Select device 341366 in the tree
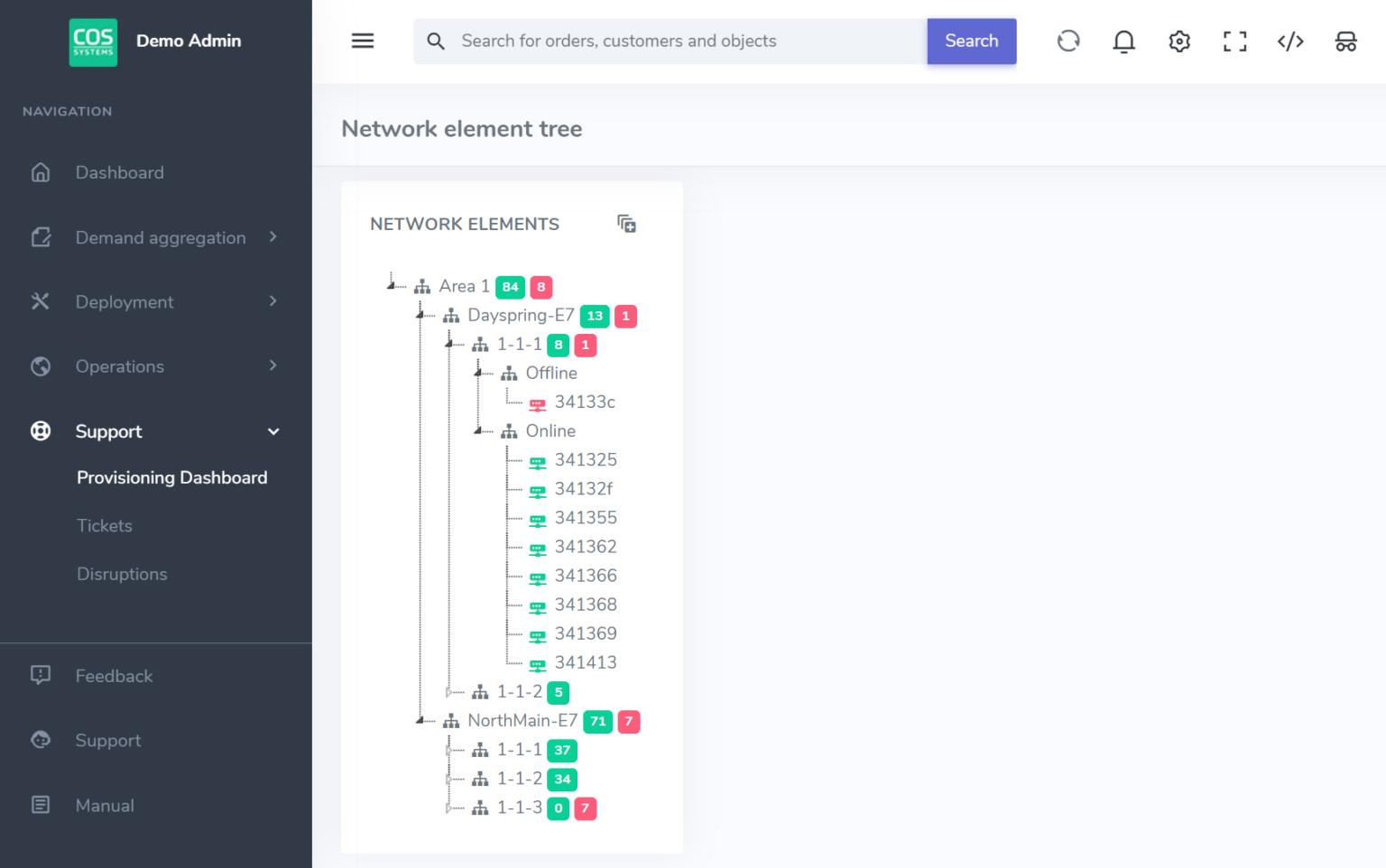The width and height of the screenshot is (1386, 868). pos(586,576)
